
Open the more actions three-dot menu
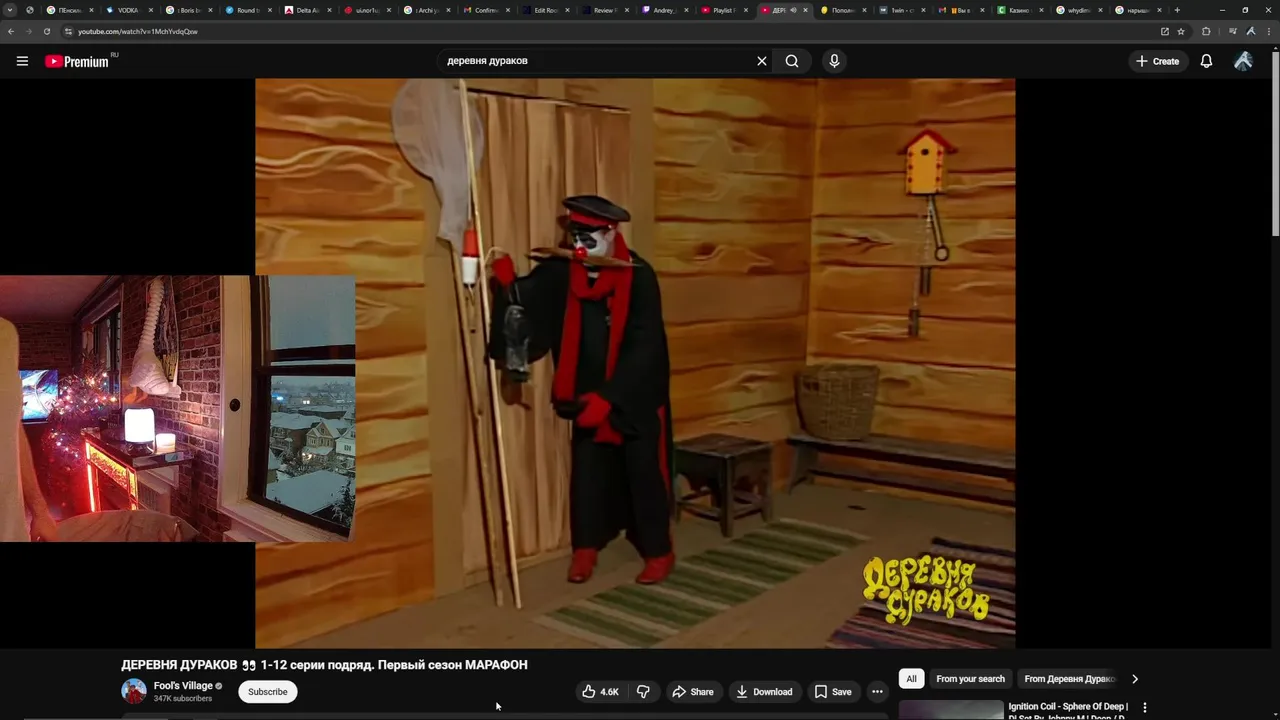(x=877, y=692)
